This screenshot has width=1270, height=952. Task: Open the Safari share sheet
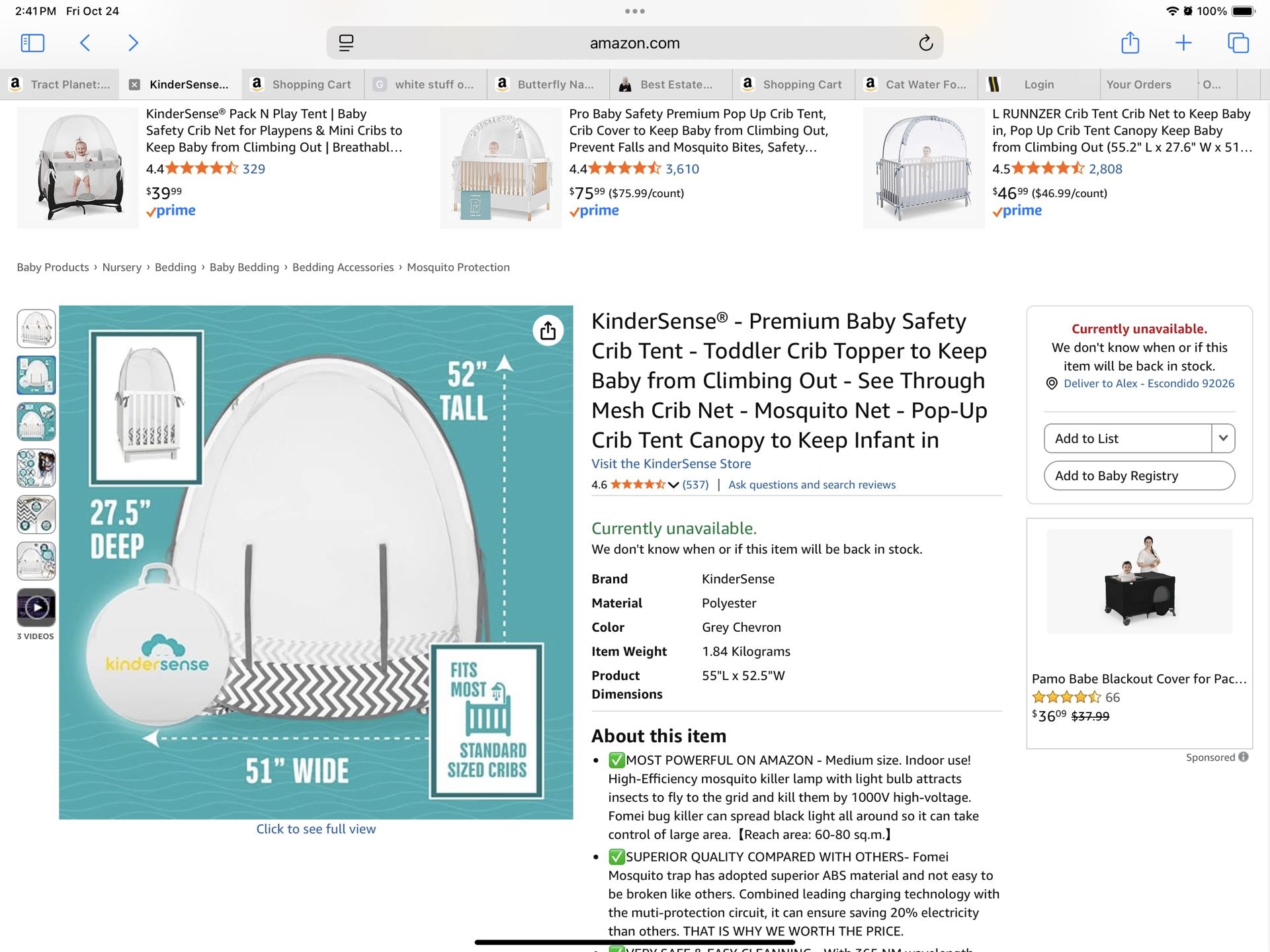(x=1130, y=43)
